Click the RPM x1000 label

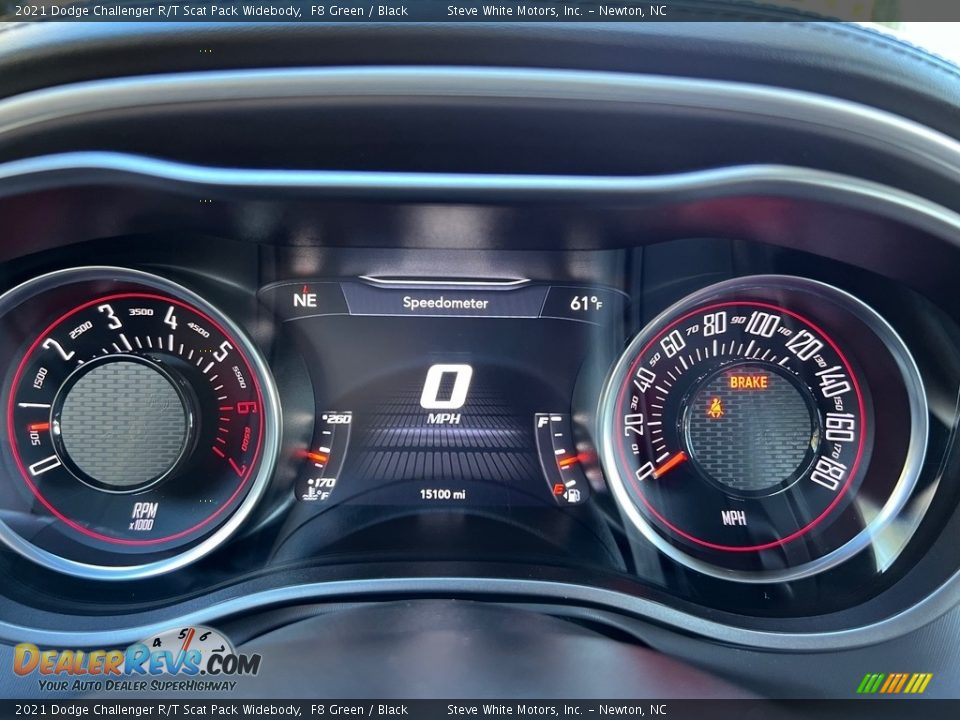[143, 516]
